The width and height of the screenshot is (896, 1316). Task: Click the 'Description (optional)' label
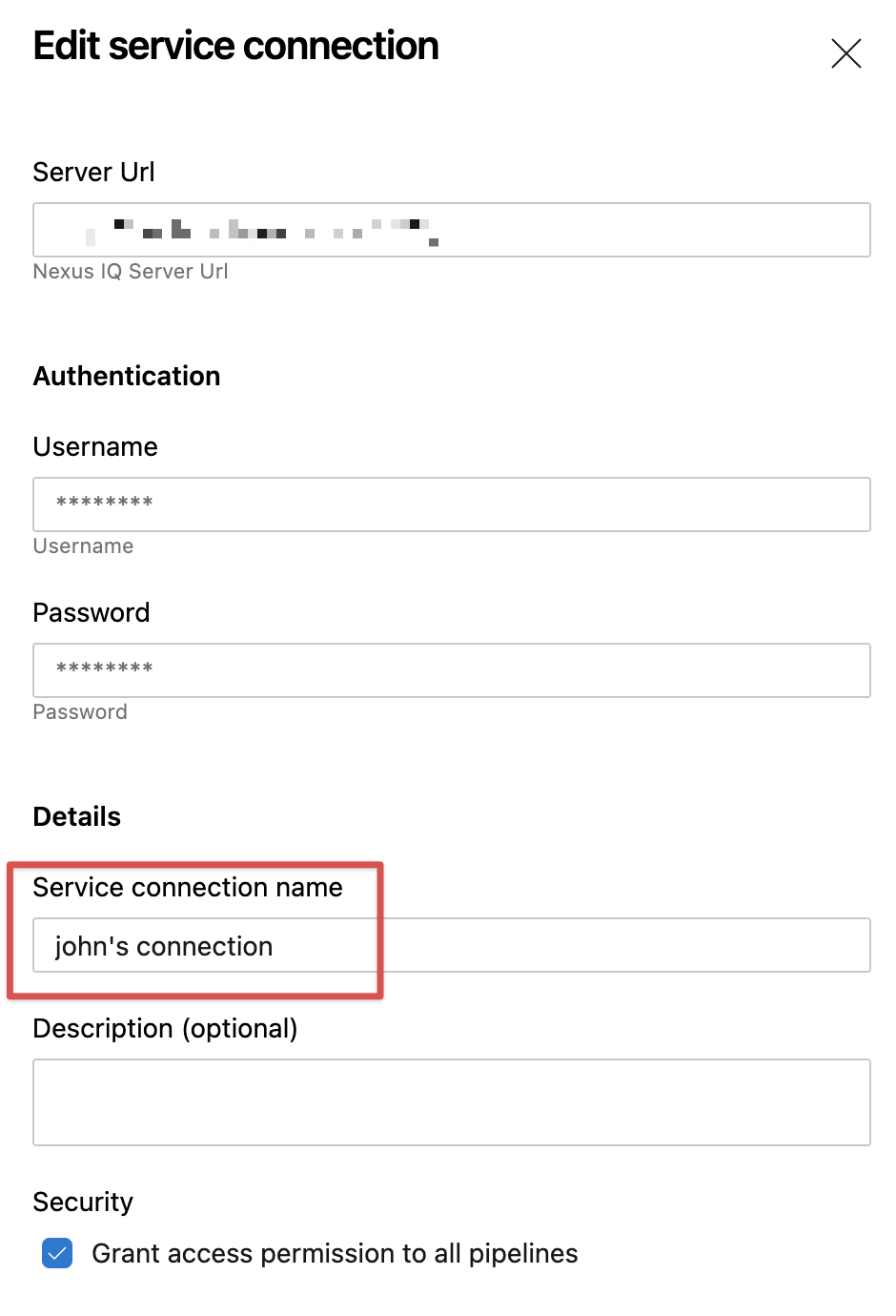[x=165, y=1028]
